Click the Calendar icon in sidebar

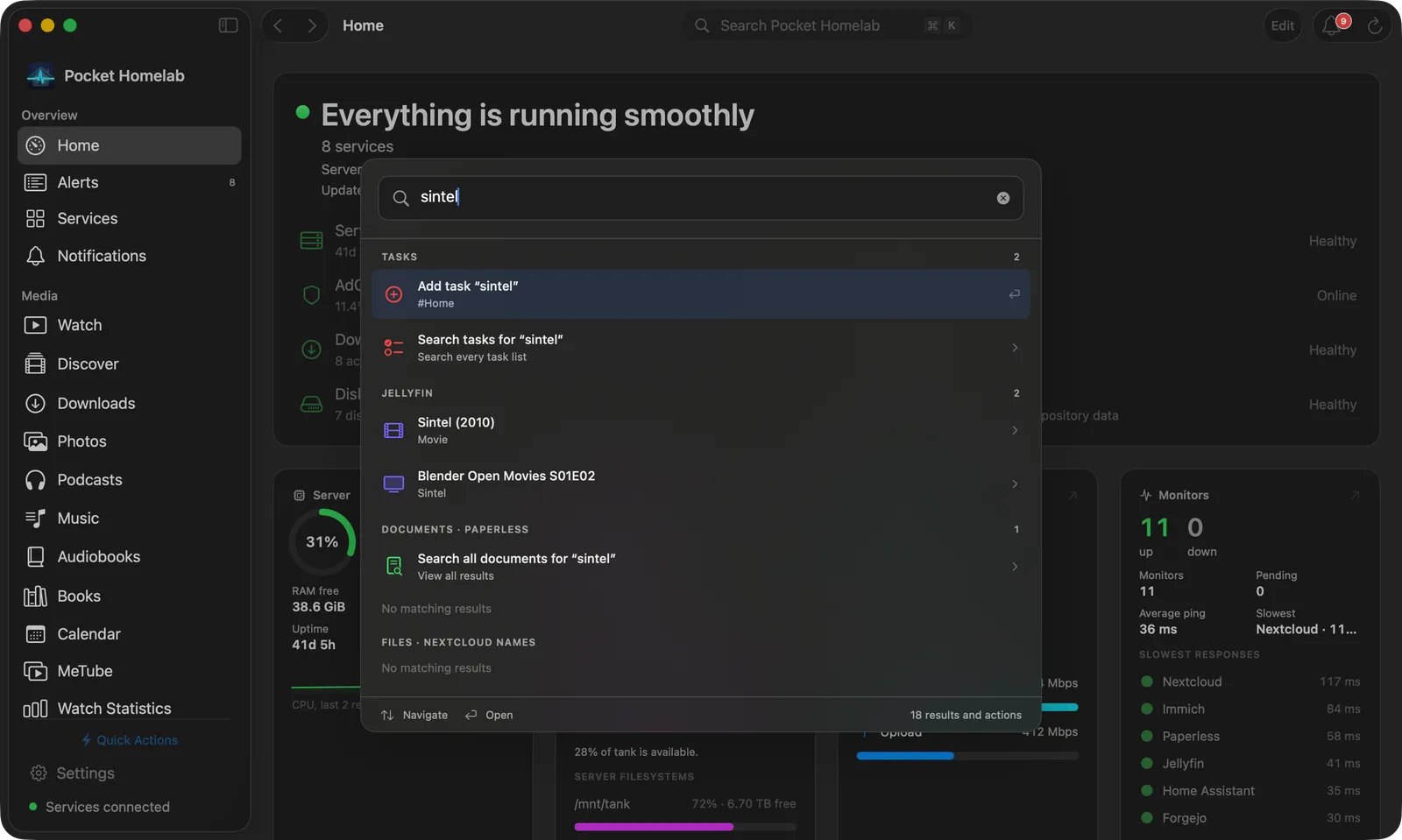(35, 634)
